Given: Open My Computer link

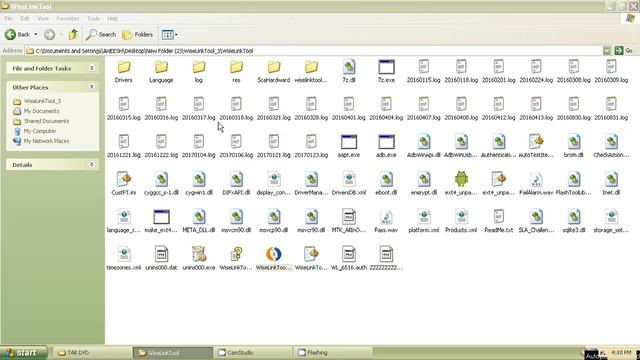Looking at the screenshot, I should [40, 131].
